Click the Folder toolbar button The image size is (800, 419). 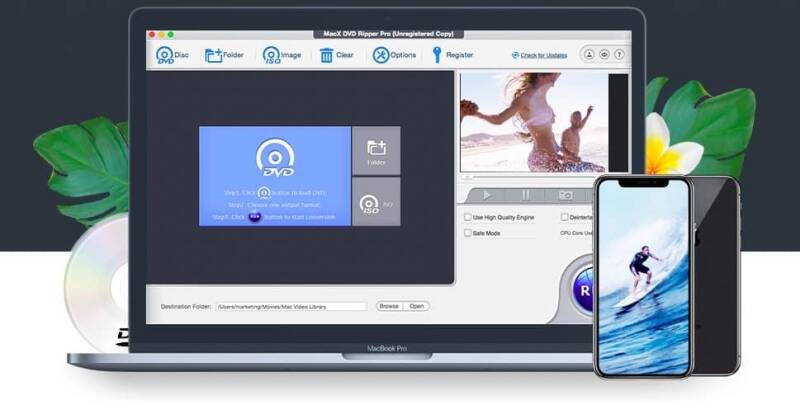[x=224, y=55]
